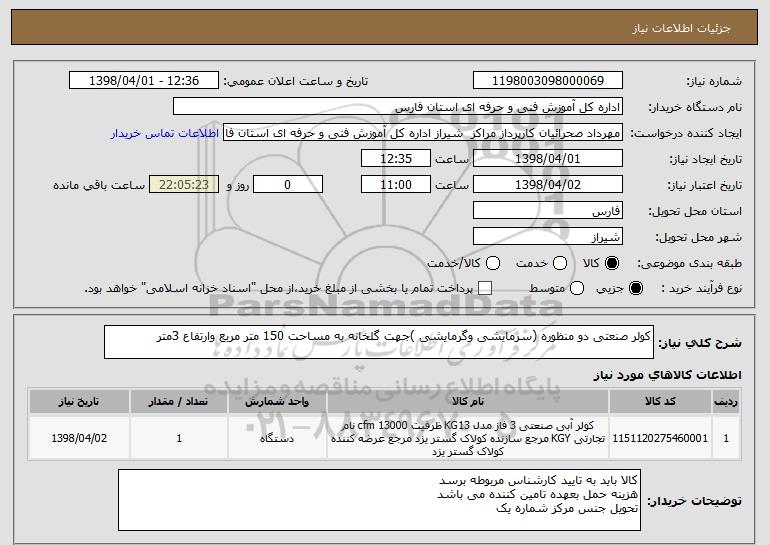Click the delivery province field فارس
The width and height of the screenshot is (770, 545).
pos(548,211)
